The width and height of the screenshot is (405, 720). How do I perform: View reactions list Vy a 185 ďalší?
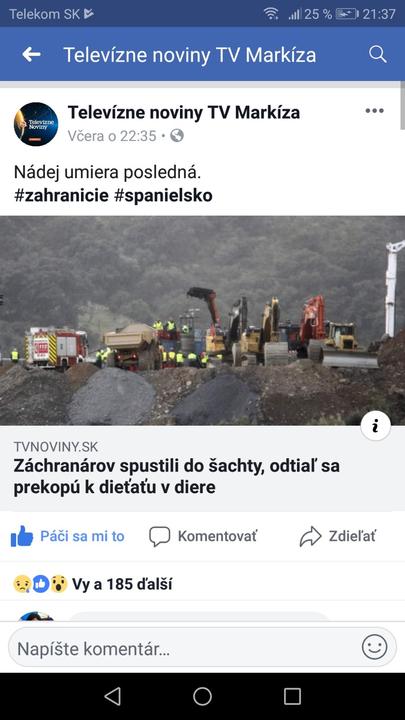[x=93, y=584]
